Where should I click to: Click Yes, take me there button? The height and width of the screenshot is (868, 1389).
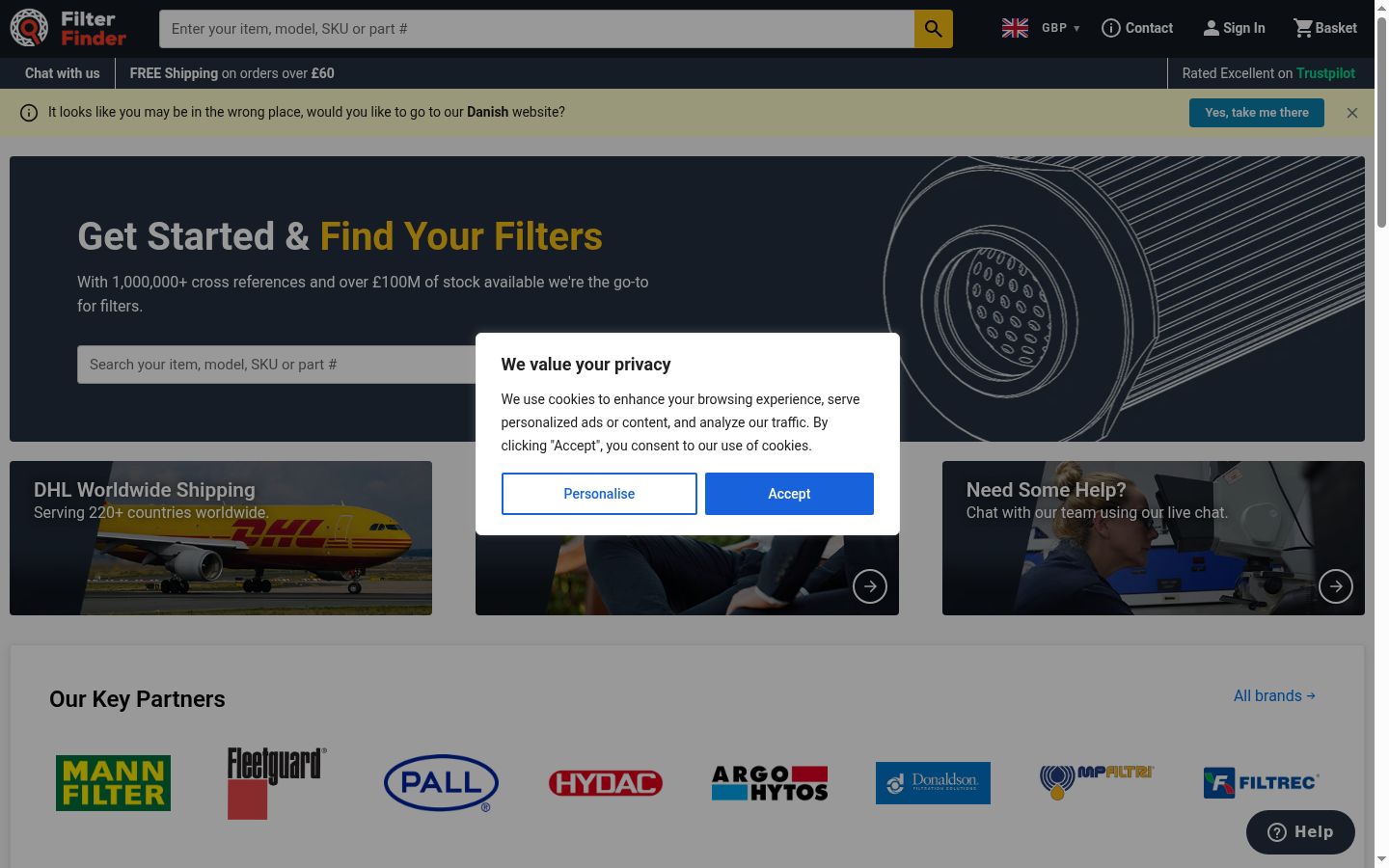point(1257,113)
